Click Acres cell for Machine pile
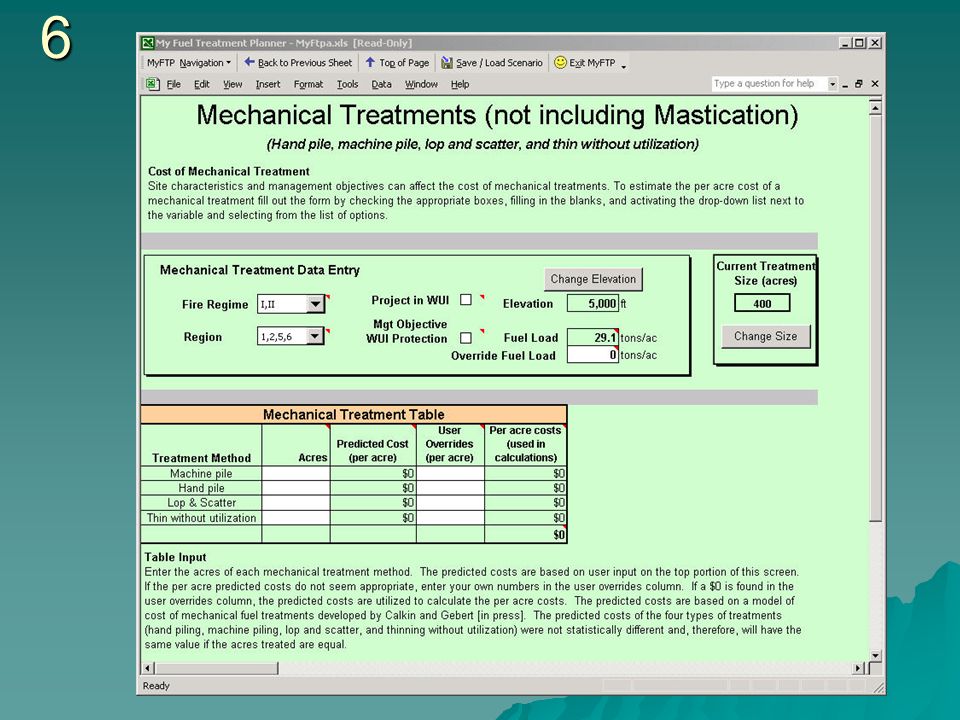The image size is (960, 720). point(296,473)
